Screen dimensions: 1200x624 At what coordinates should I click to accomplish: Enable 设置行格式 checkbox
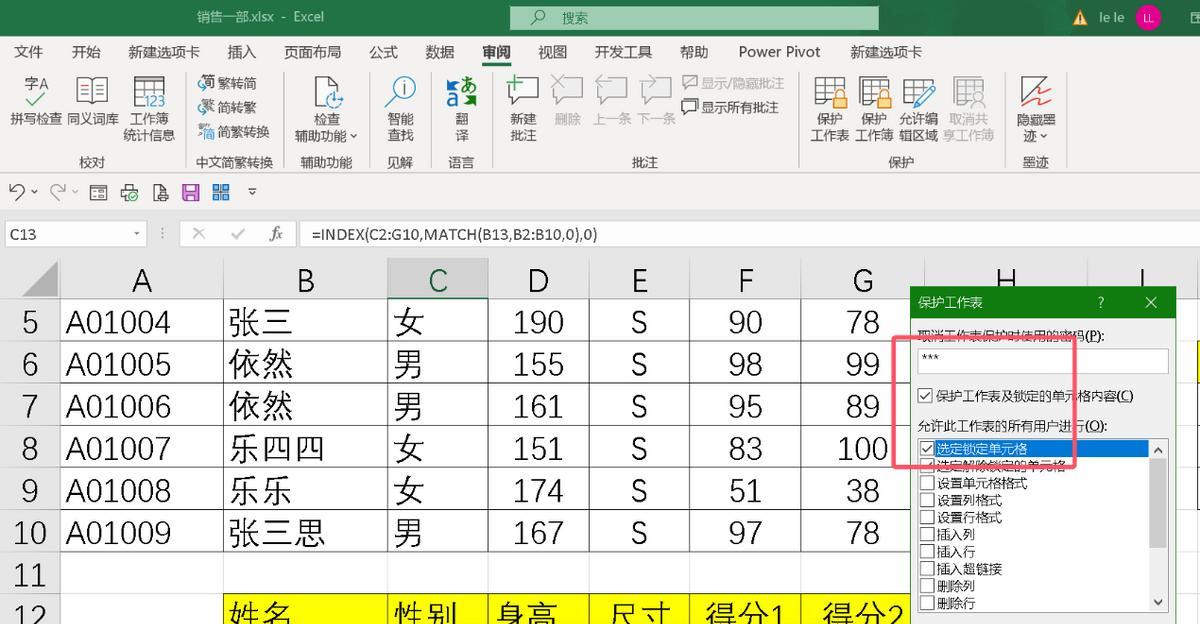point(927,517)
